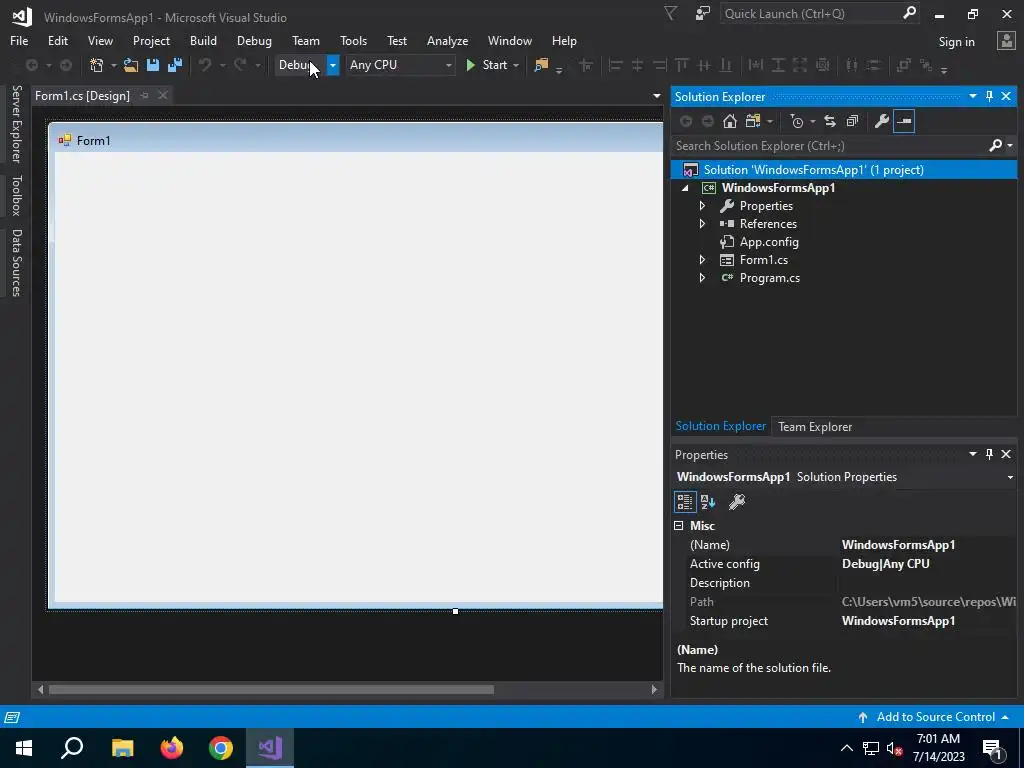Expand the Program.cs node
This screenshot has height=768, width=1024.
702,278
